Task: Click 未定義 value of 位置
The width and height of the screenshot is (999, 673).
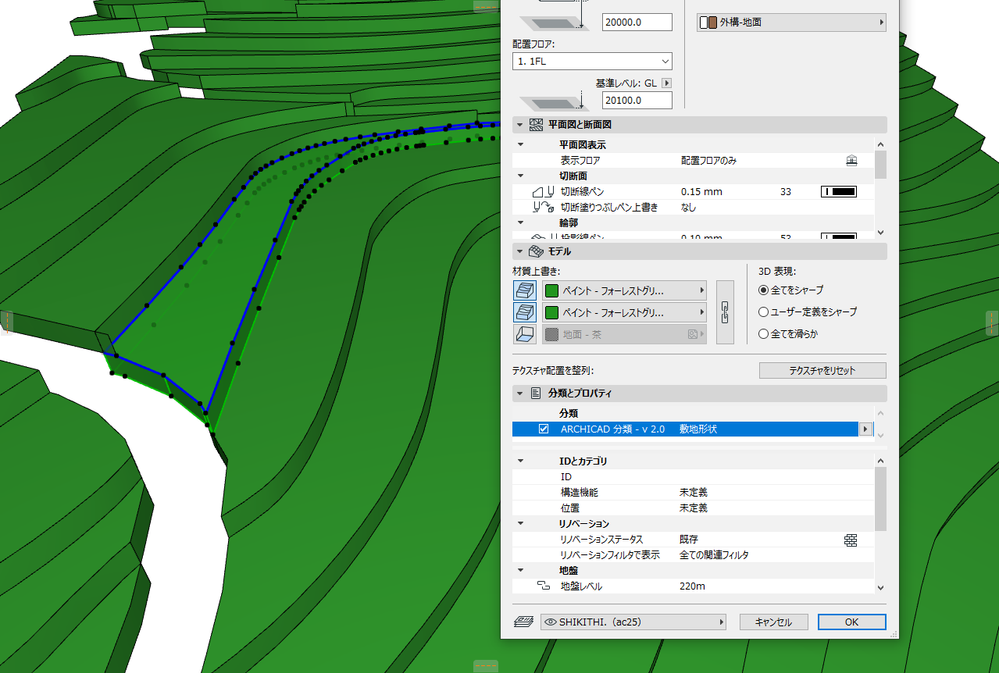Action: [x=693, y=508]
